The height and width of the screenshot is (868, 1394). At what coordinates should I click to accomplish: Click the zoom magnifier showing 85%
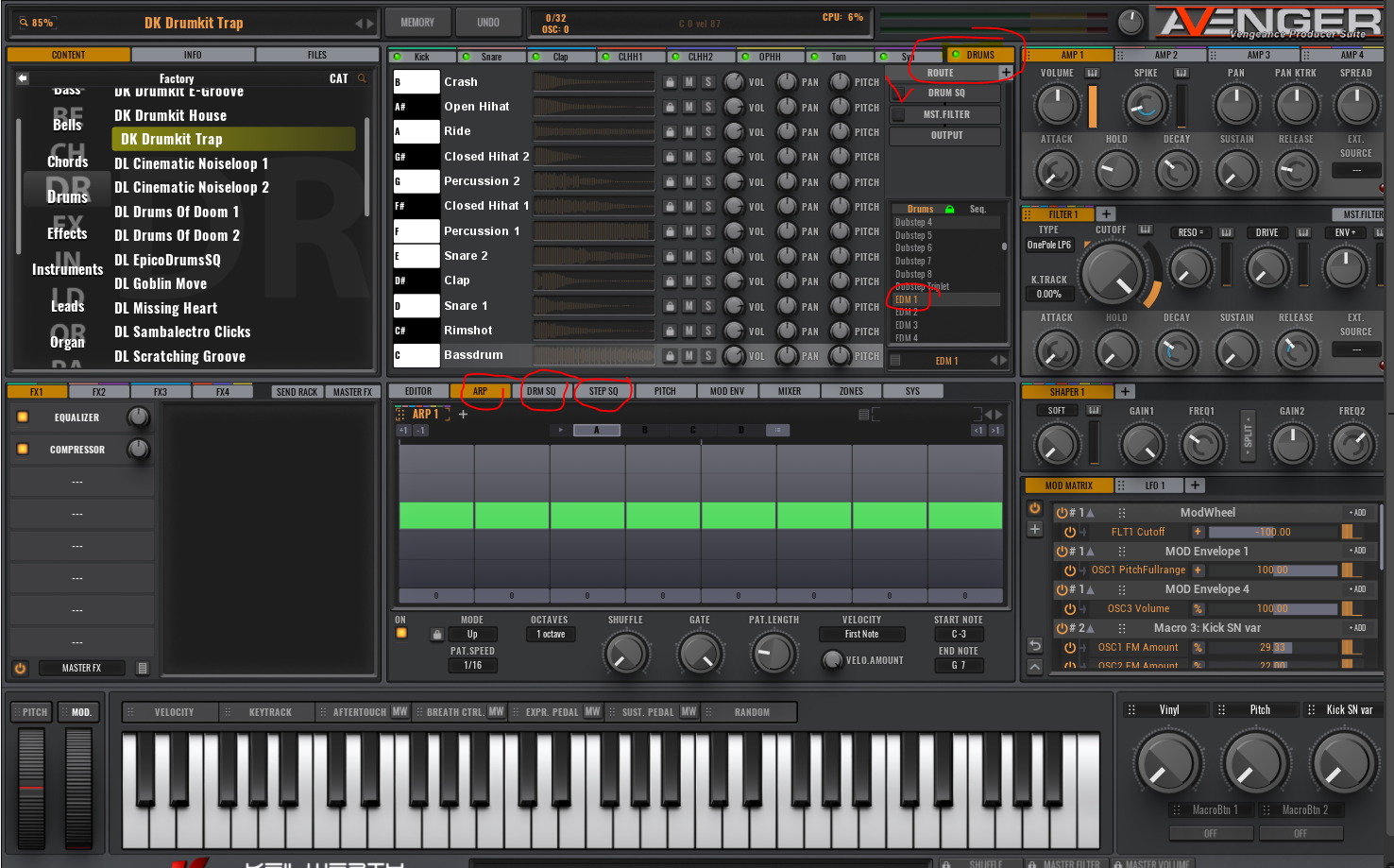point(25,23)
